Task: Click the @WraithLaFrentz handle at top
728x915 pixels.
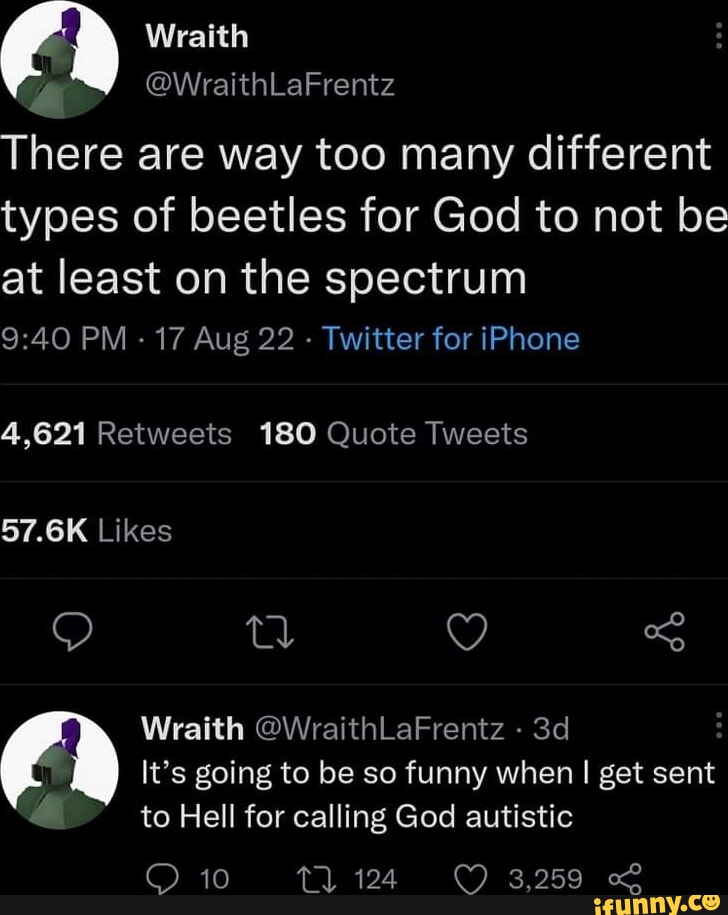Action: pos(270,84)
